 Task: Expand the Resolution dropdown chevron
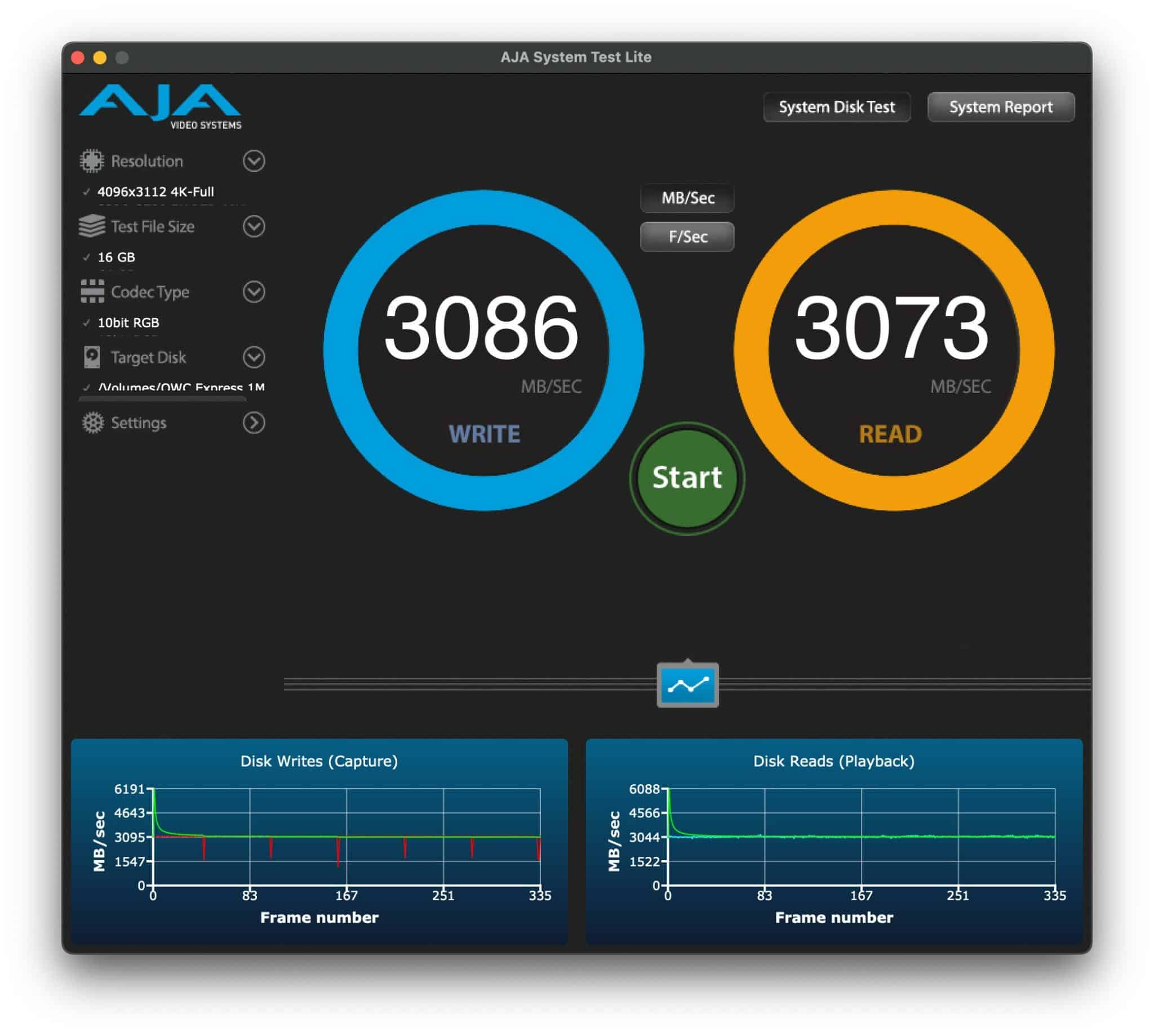pyautogui.click(x=255, y=161)
